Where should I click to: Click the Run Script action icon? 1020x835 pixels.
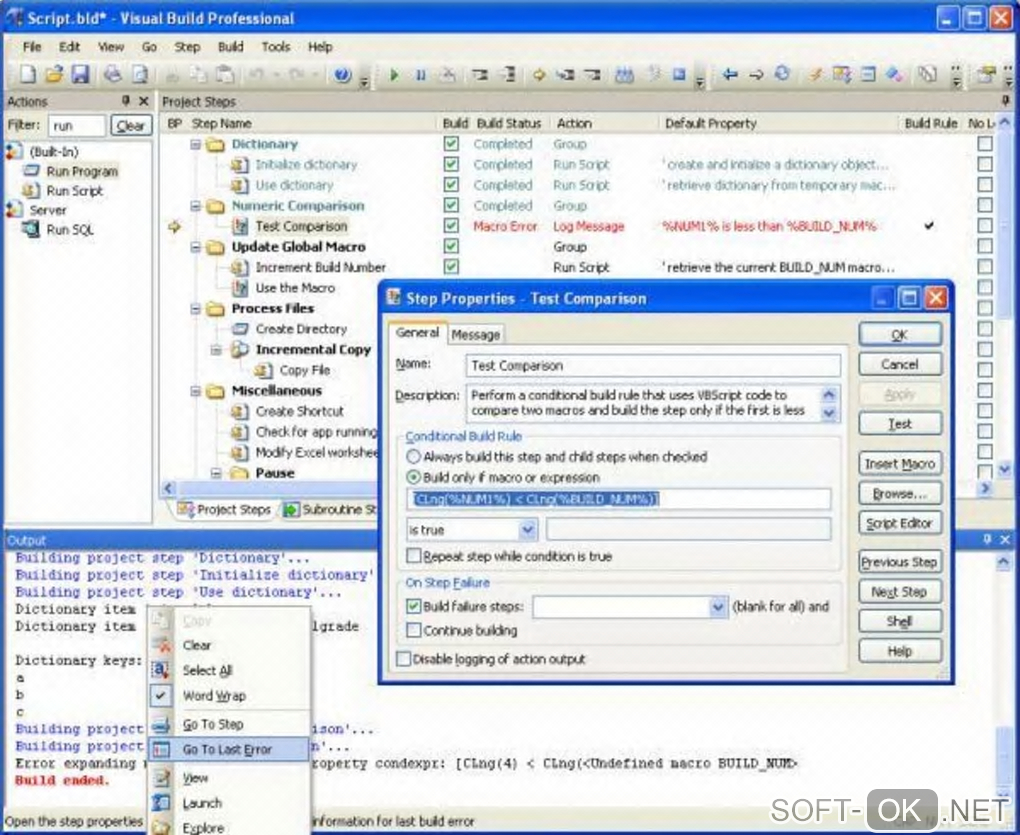(30, 191)
